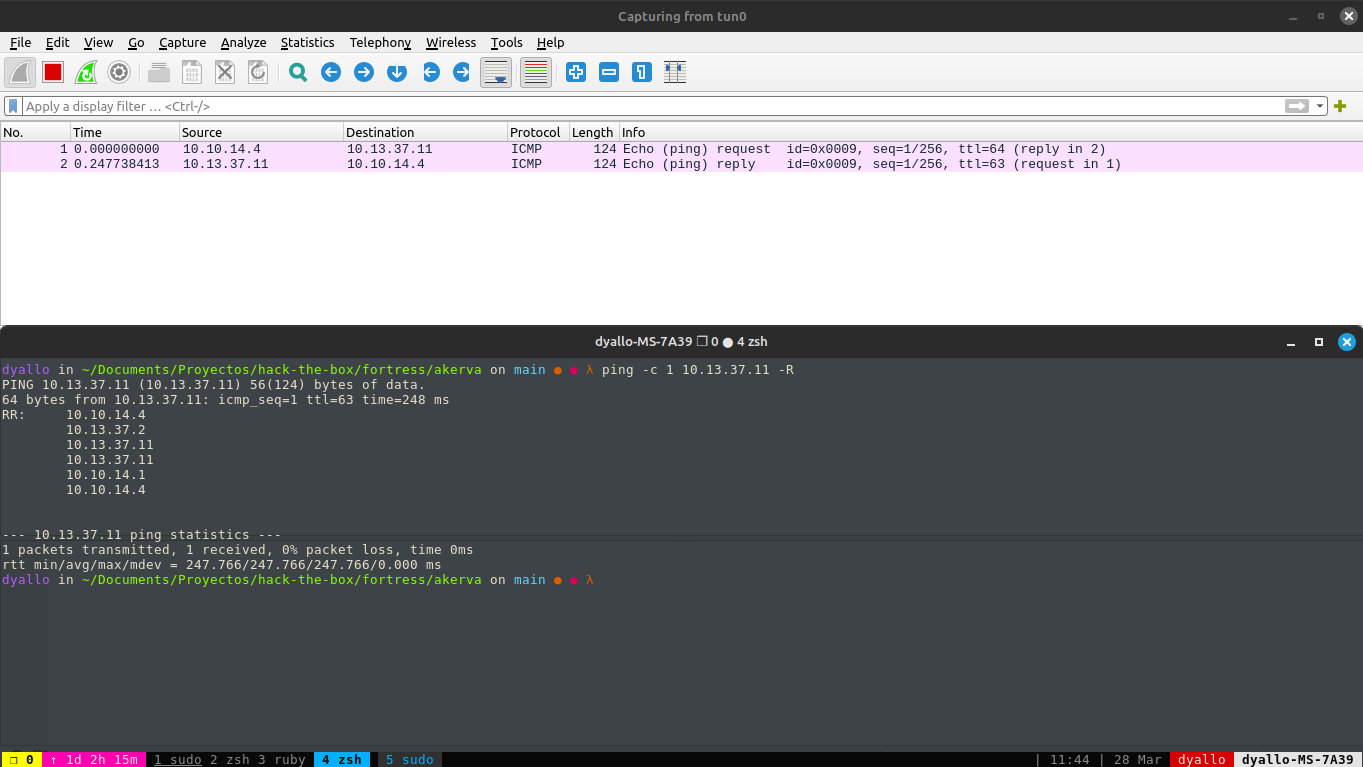
Task: Click the tmux uptime 1d 2h 15m segment
Action: (94, 759)
